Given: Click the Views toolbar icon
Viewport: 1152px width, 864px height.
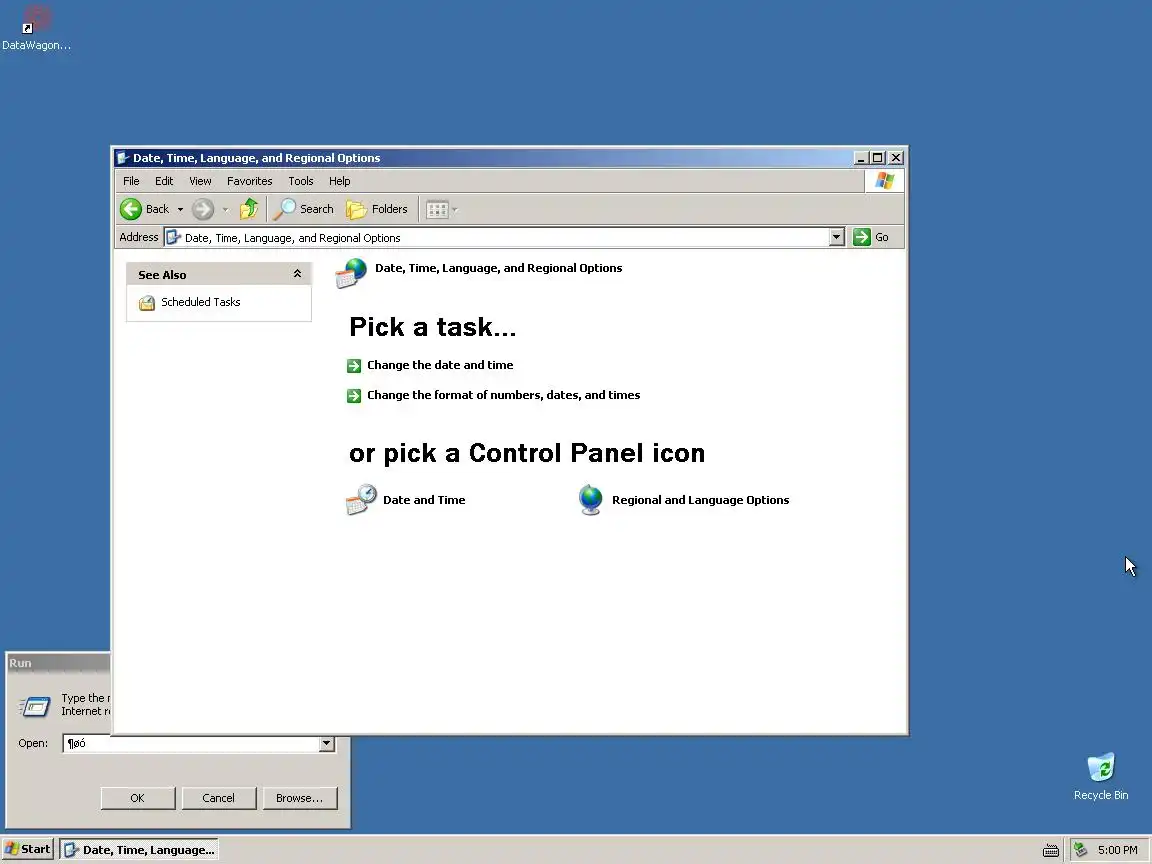Looking at the screenshot, I should (437, 209).
